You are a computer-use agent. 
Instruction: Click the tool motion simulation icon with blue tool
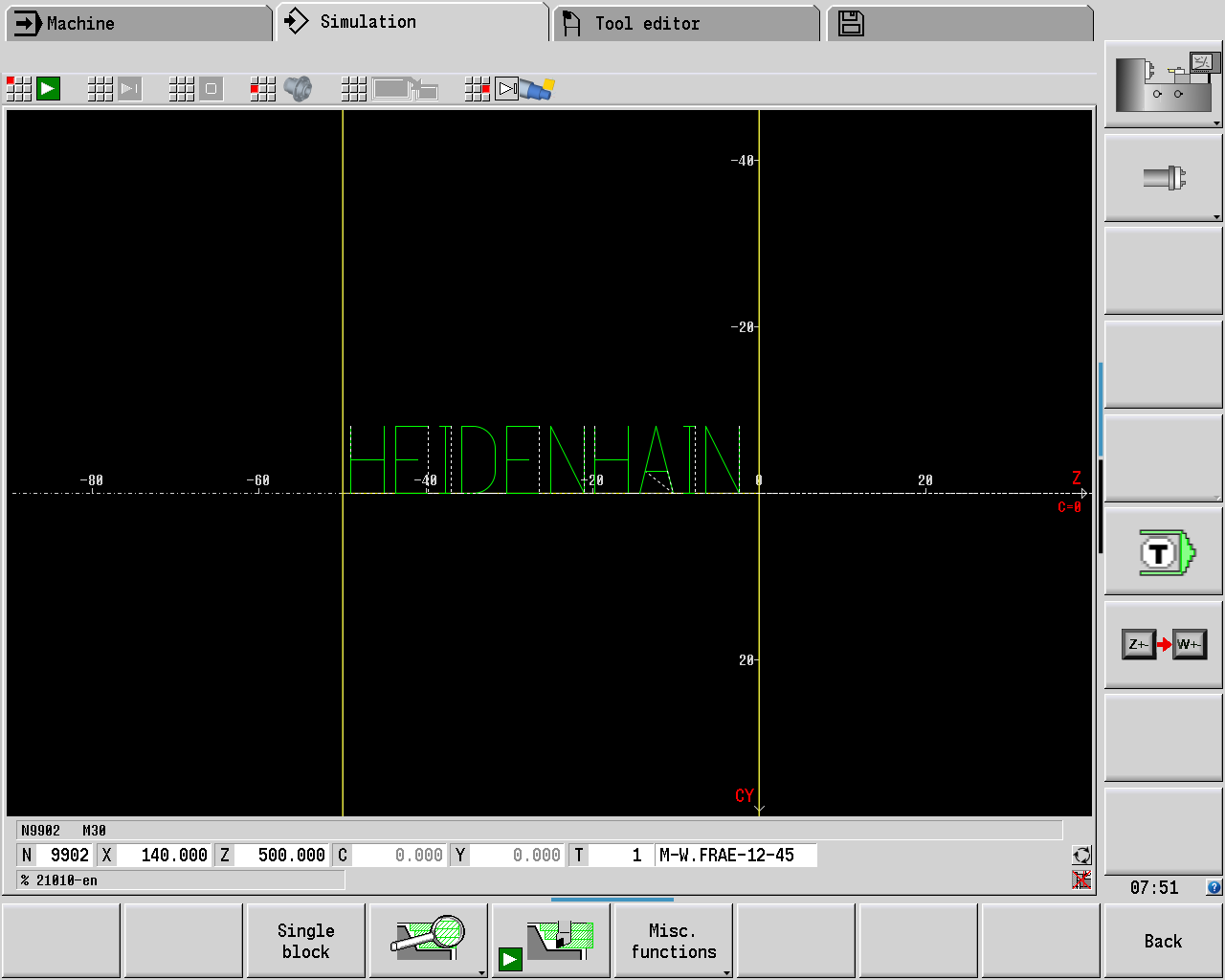coord(524,89)
